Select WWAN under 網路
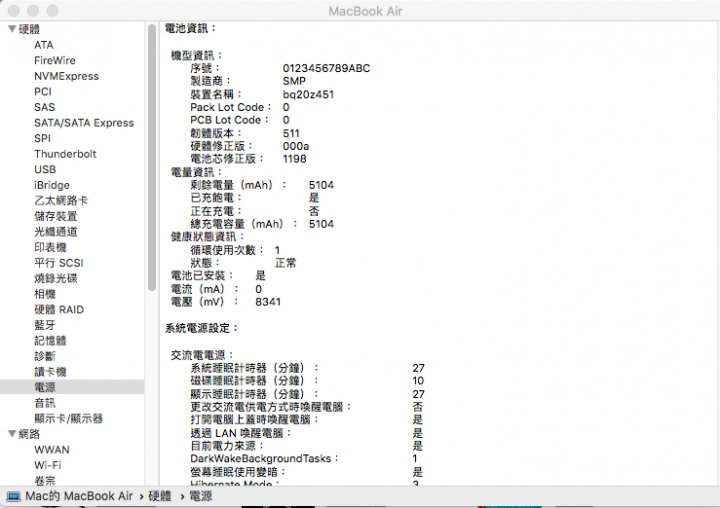 click(x=52, y=450)
